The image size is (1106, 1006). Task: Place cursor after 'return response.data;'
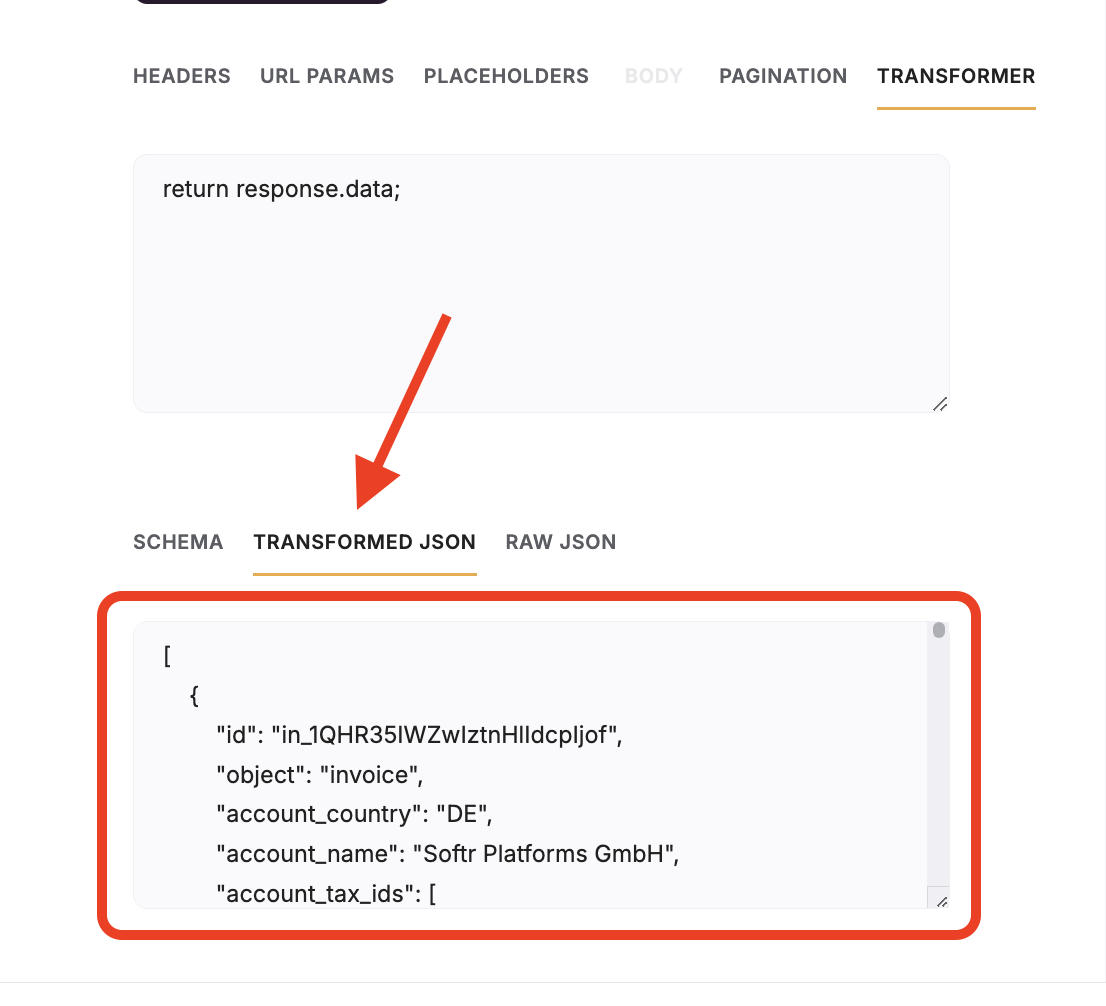click(401, 189)
